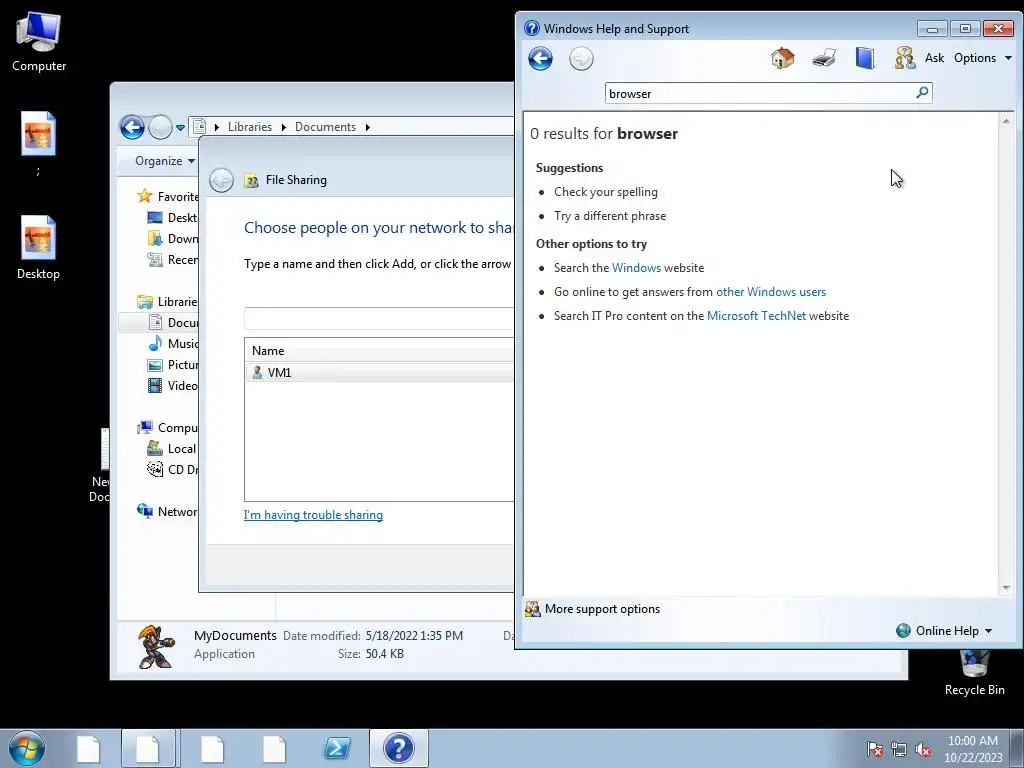Image resolution: width=1024 pixels, height=768 pixels.
Task: Click the File Sharing dialog back arrow
Action: pyautogui.click(x=221, y=180)
